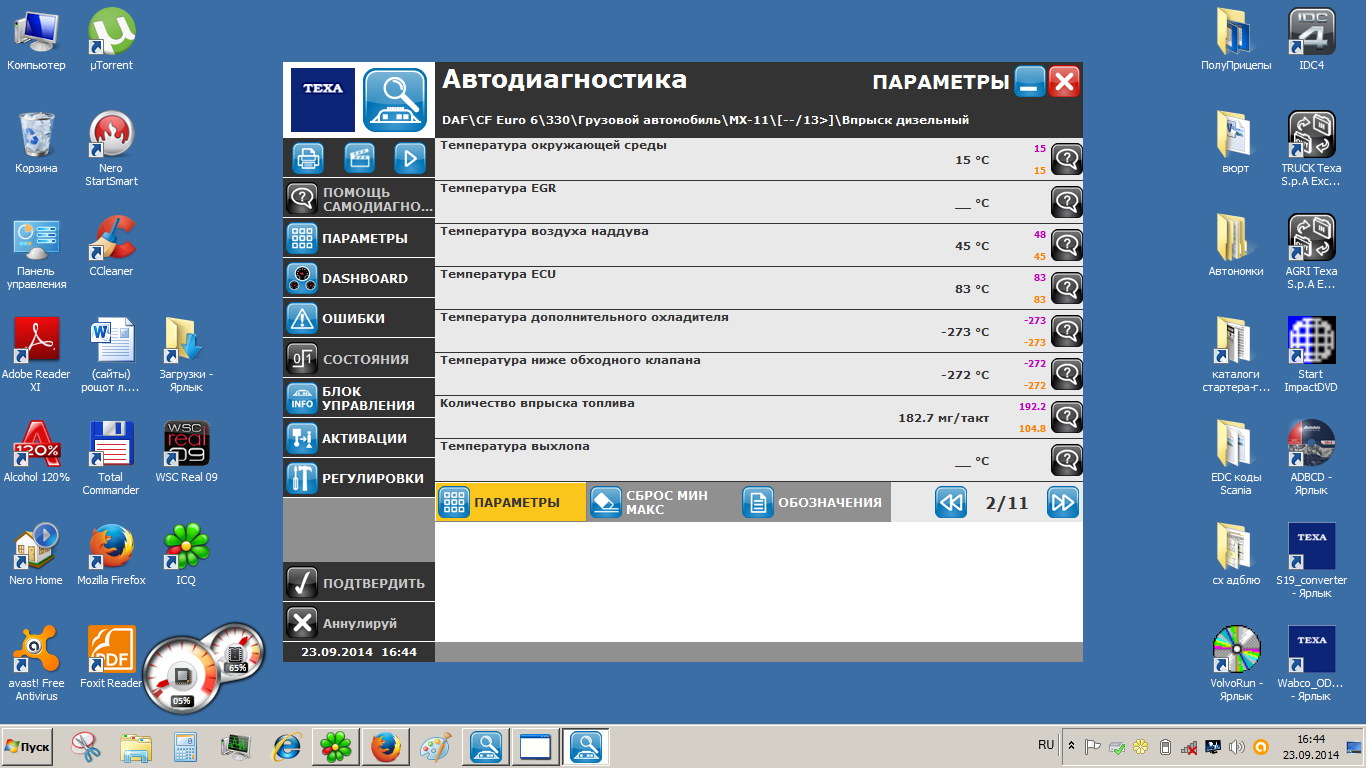1366x768 pixels.
Task: Open the ОШИБКИ errors section
Action: point(359,318)
